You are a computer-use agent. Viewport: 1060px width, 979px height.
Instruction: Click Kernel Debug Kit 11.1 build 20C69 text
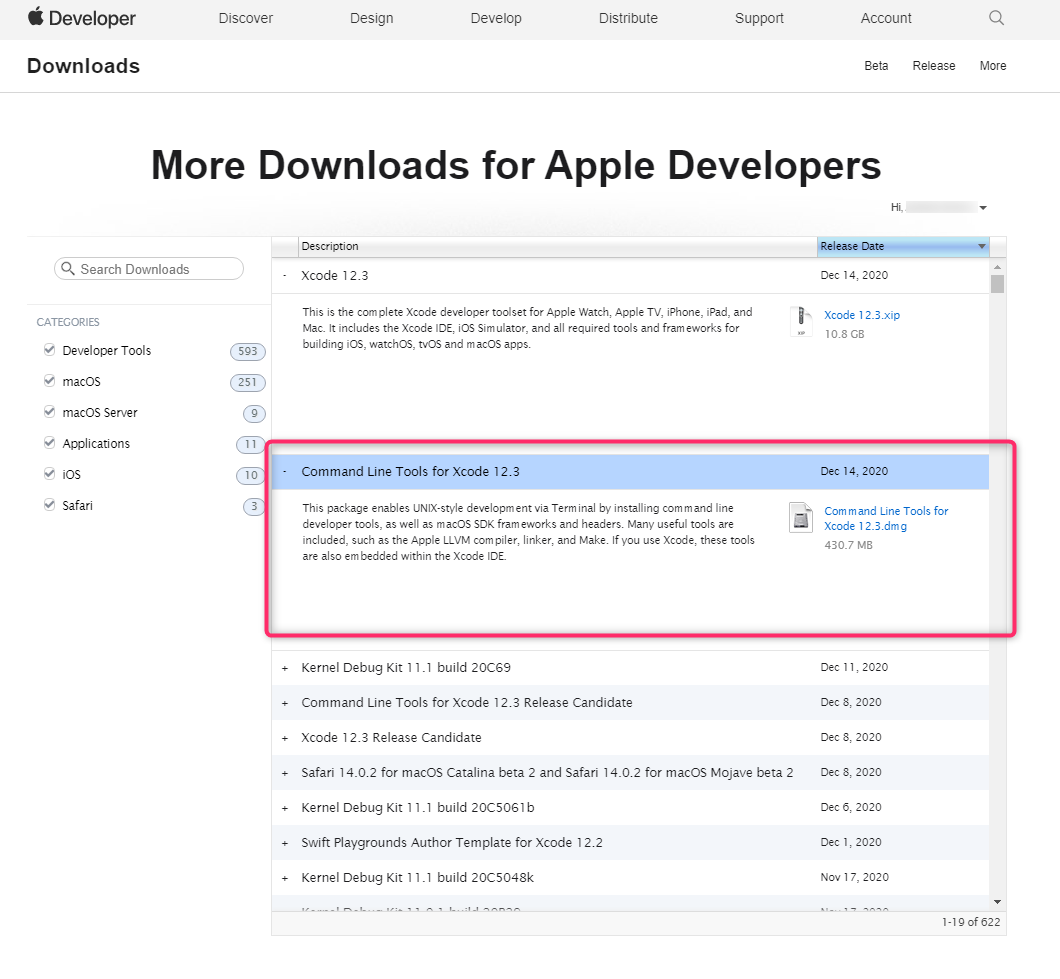[x=406, y=668]
